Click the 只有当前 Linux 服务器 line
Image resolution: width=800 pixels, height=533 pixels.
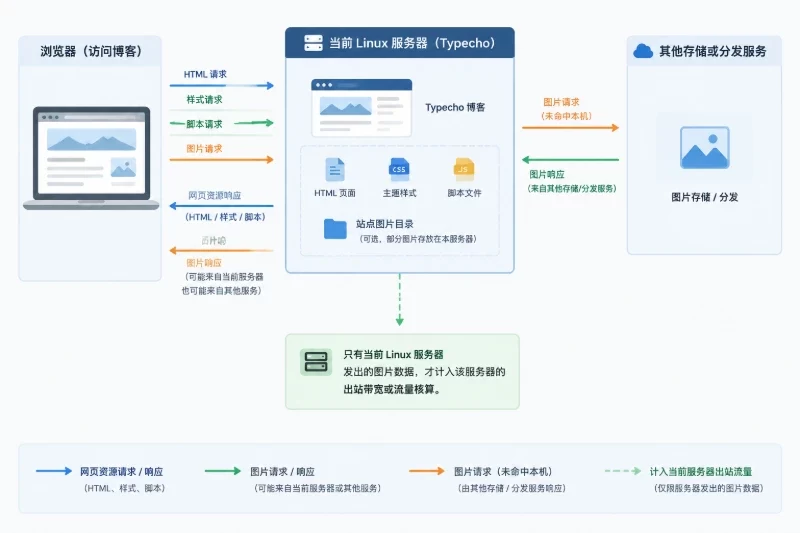393,354
